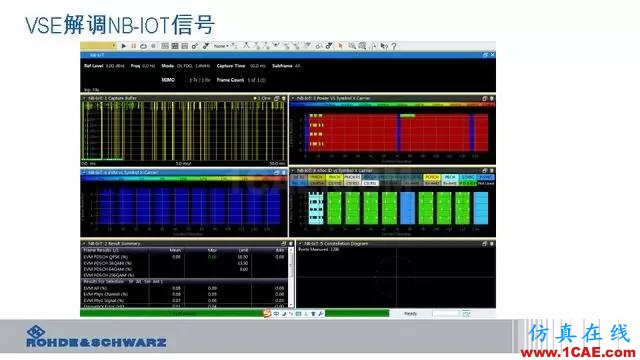The height and width of the screenshot is (360, 640).
Task: Click the Ready status text
Action: pos(411,313)
